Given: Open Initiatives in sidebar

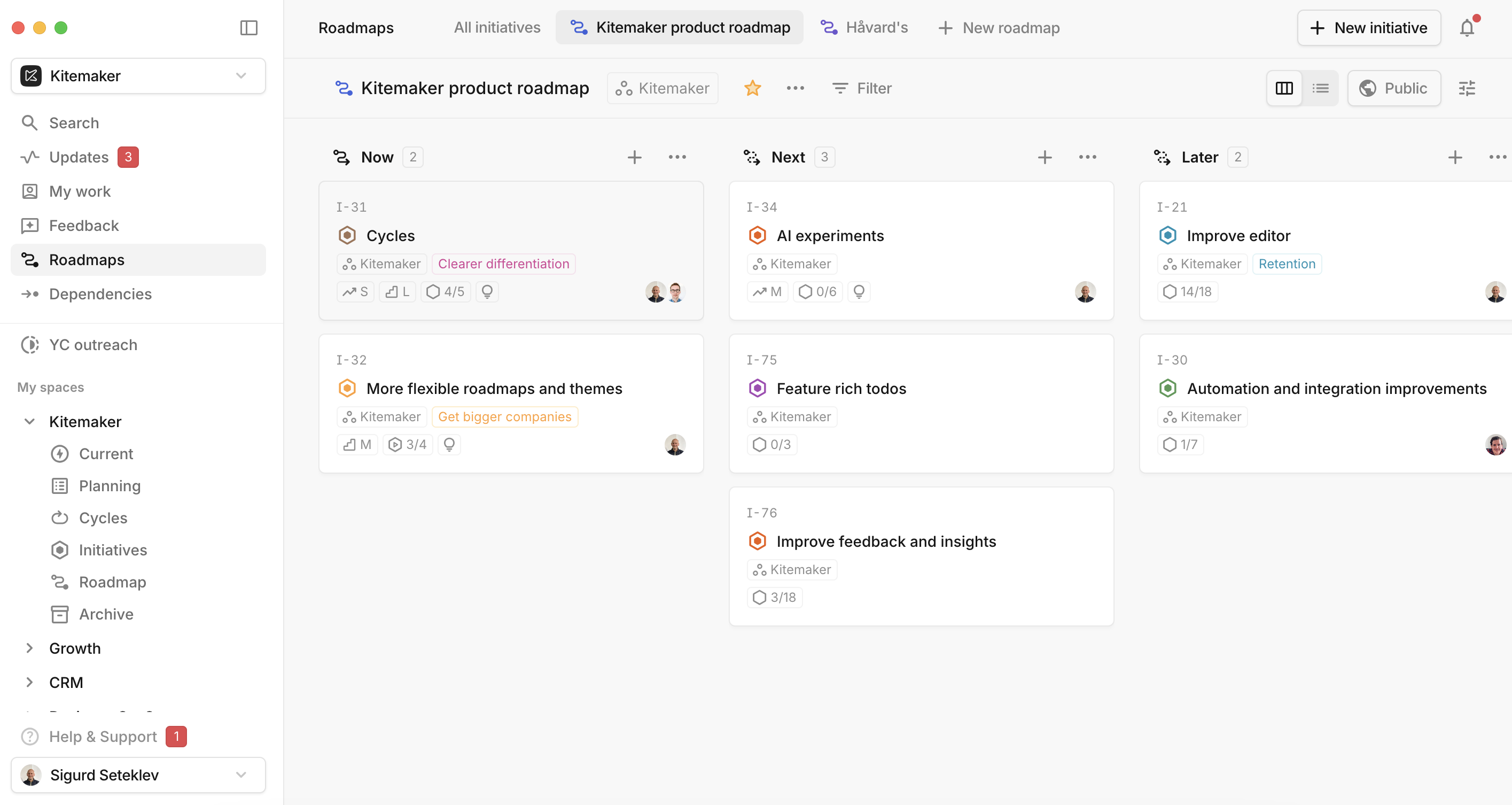Looking at the screenshot, I should [113, 549].
